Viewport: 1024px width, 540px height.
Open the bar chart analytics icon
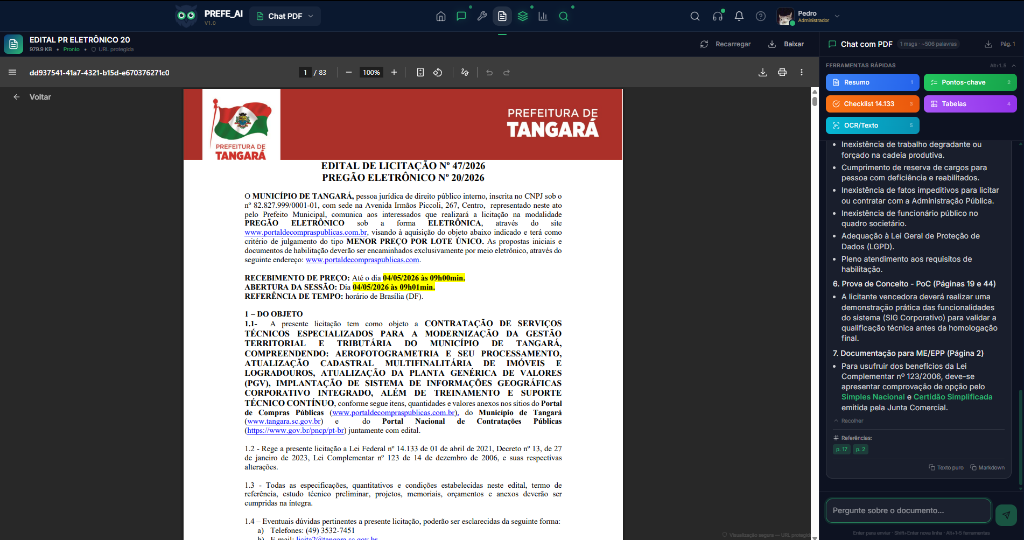coord(543,16)
